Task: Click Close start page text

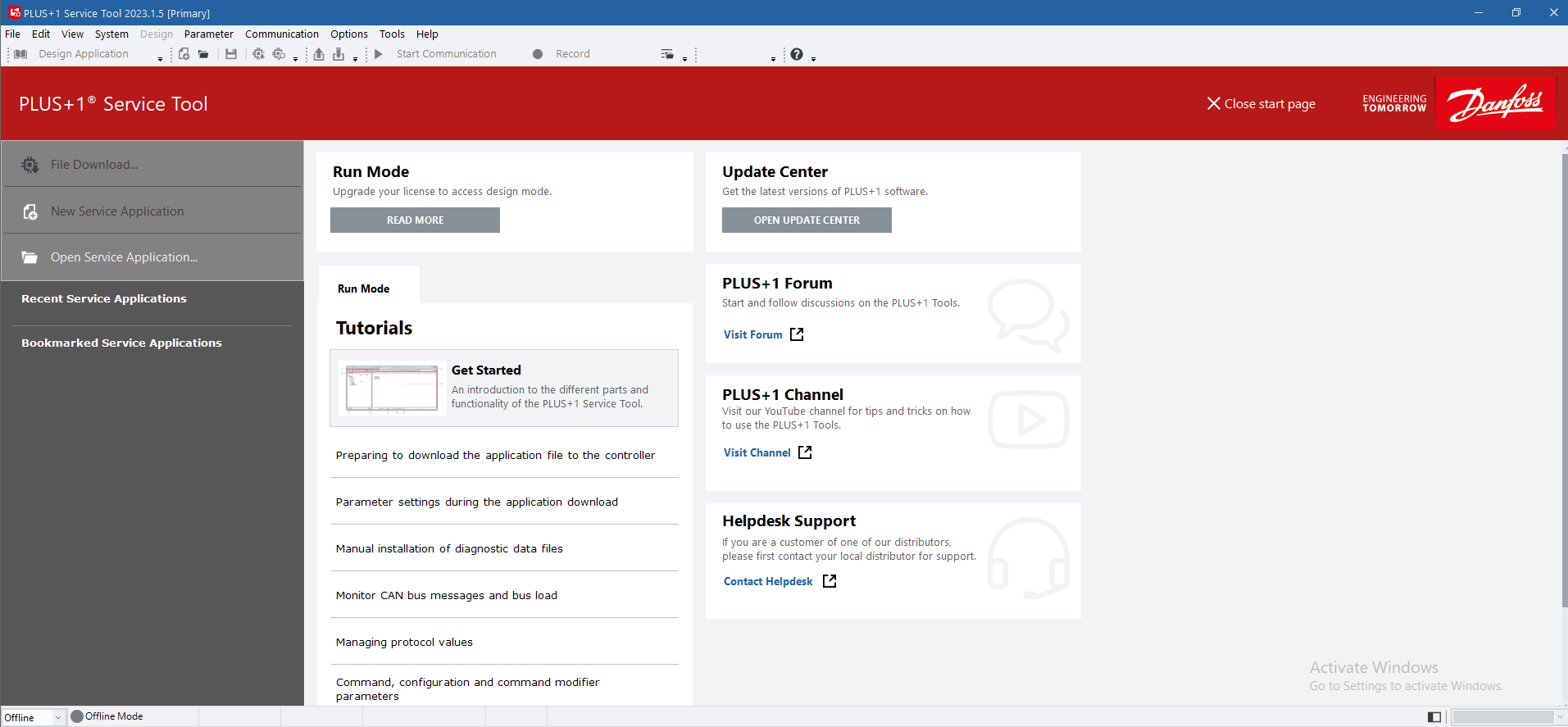Action: [1270, 104]
